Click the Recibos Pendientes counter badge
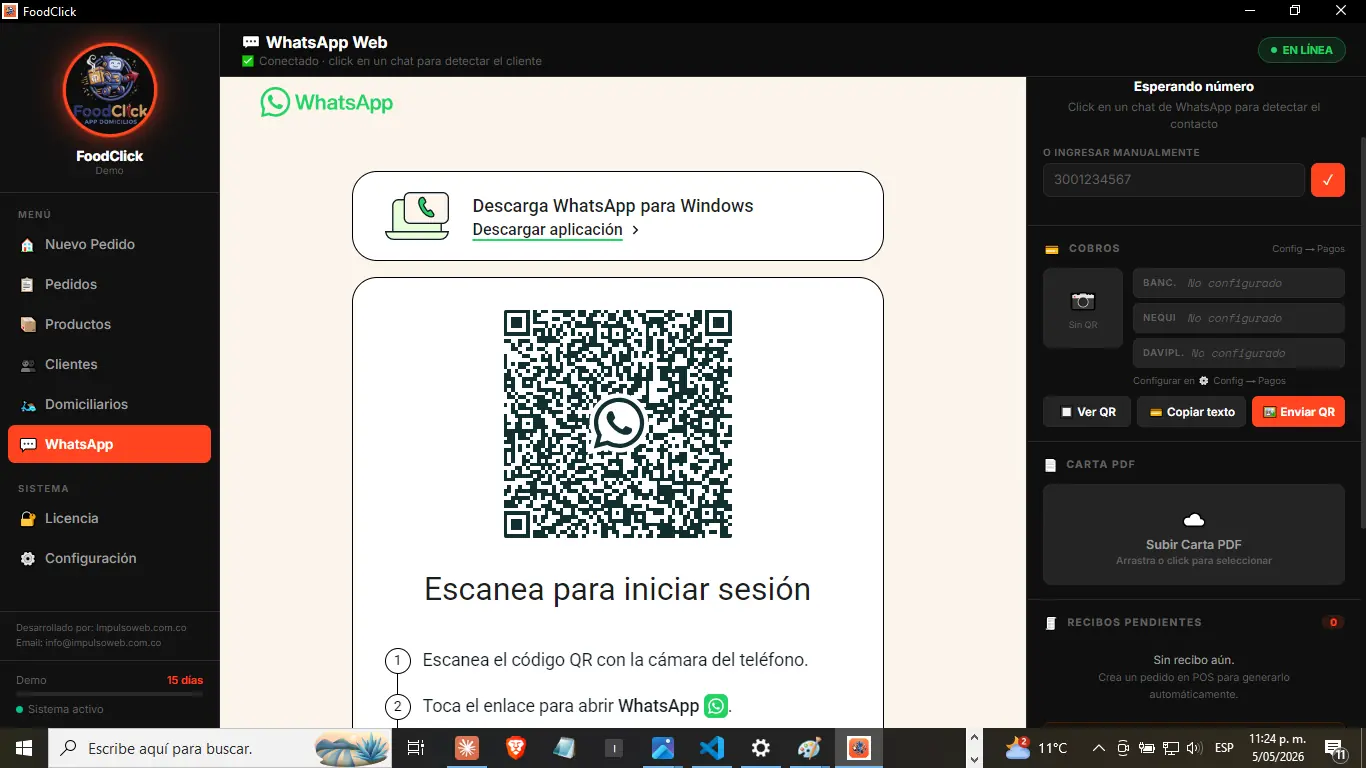 click(1333, 622)
